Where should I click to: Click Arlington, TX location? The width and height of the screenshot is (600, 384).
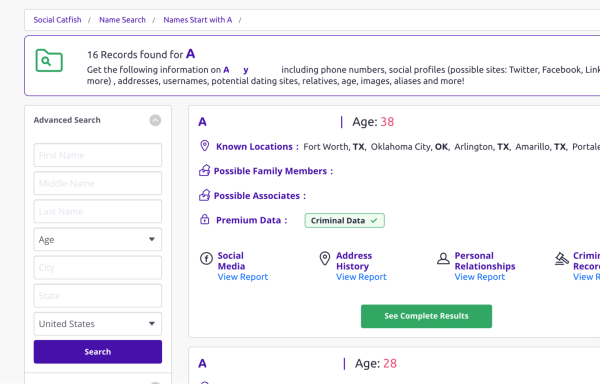[482, 147]
